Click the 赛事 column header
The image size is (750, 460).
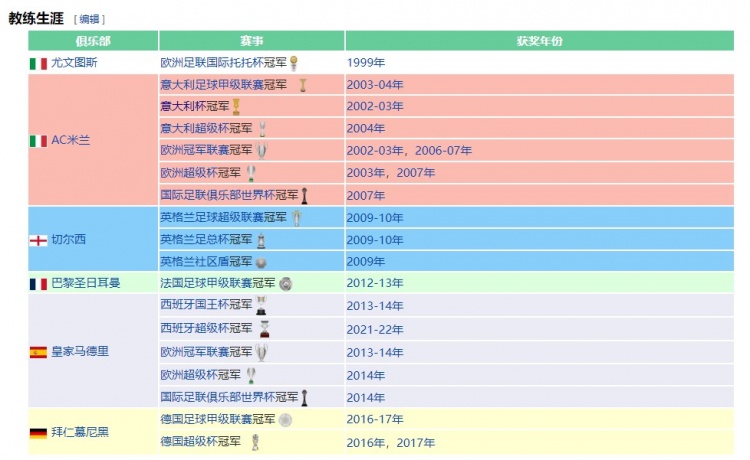tap(252, 41)
